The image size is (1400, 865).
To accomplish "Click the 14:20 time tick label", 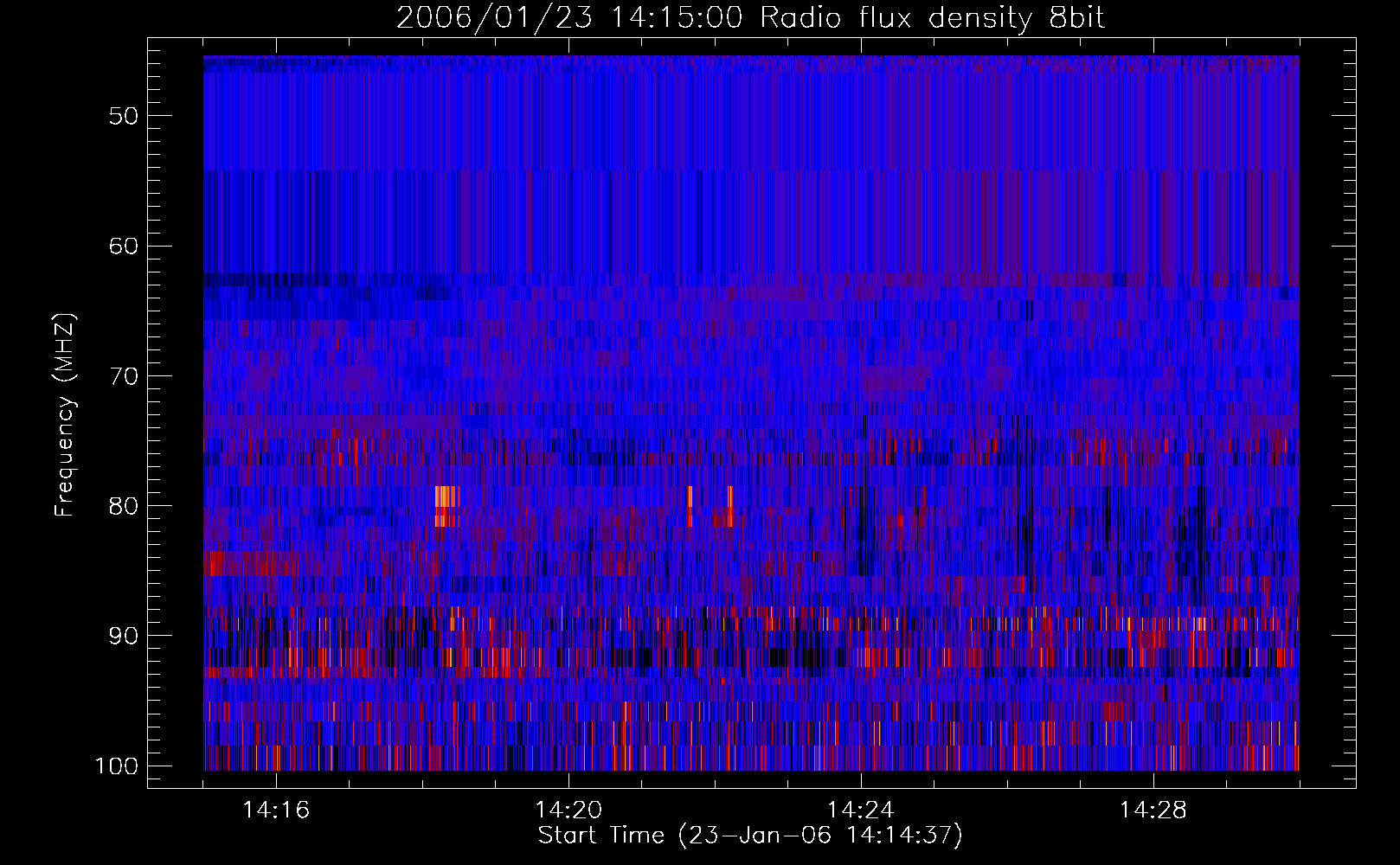I will [568, 811].
